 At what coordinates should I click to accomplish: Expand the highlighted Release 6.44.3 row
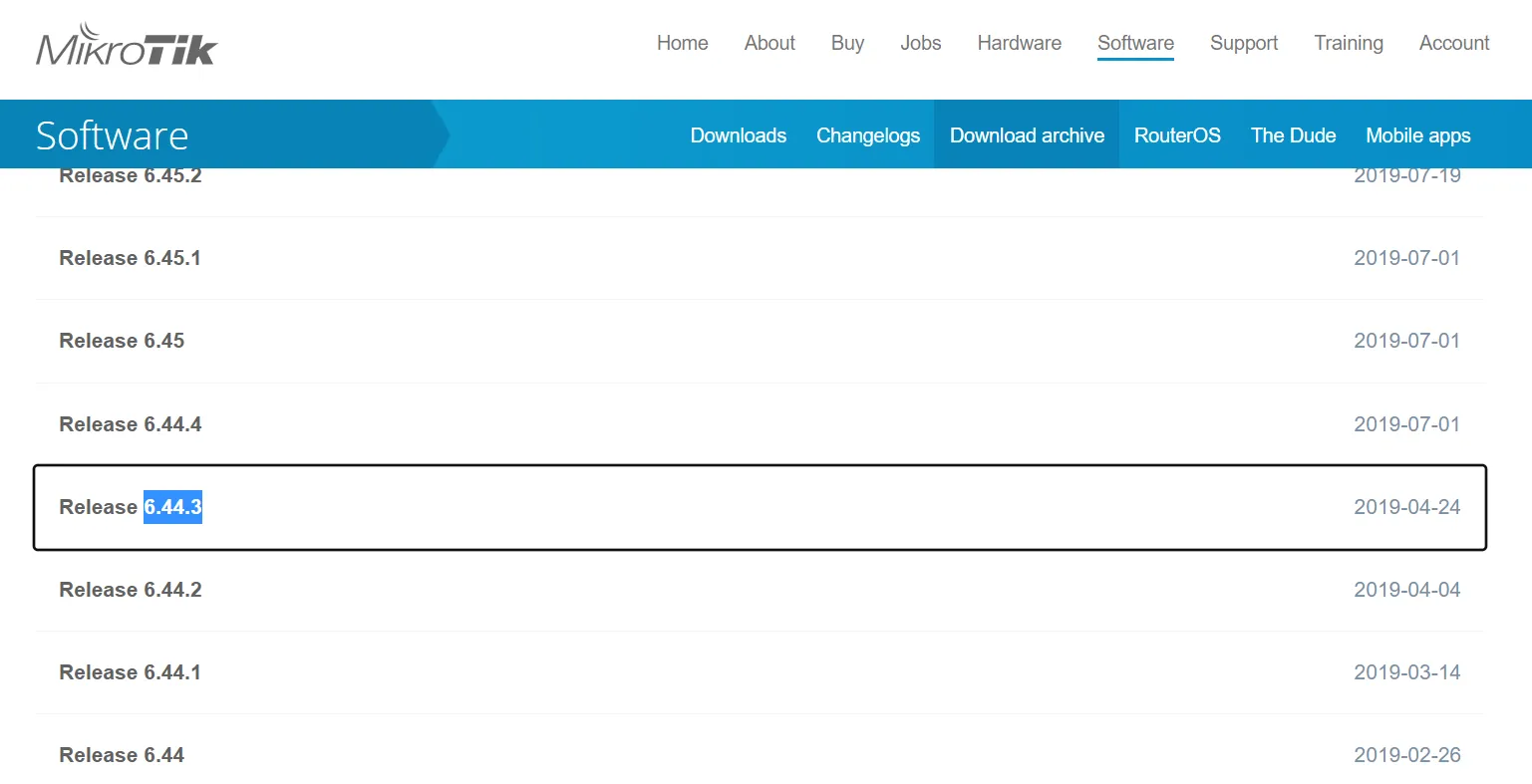tap(760, 507)
